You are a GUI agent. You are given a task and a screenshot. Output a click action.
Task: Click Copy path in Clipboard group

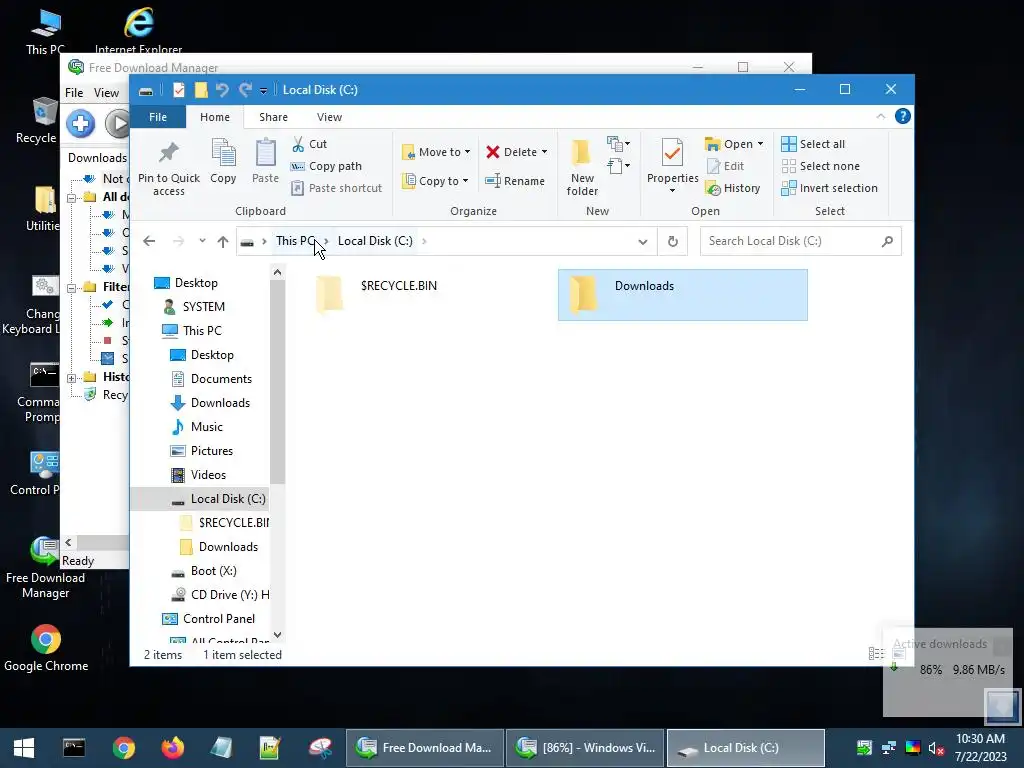click(x=326, y=166)
